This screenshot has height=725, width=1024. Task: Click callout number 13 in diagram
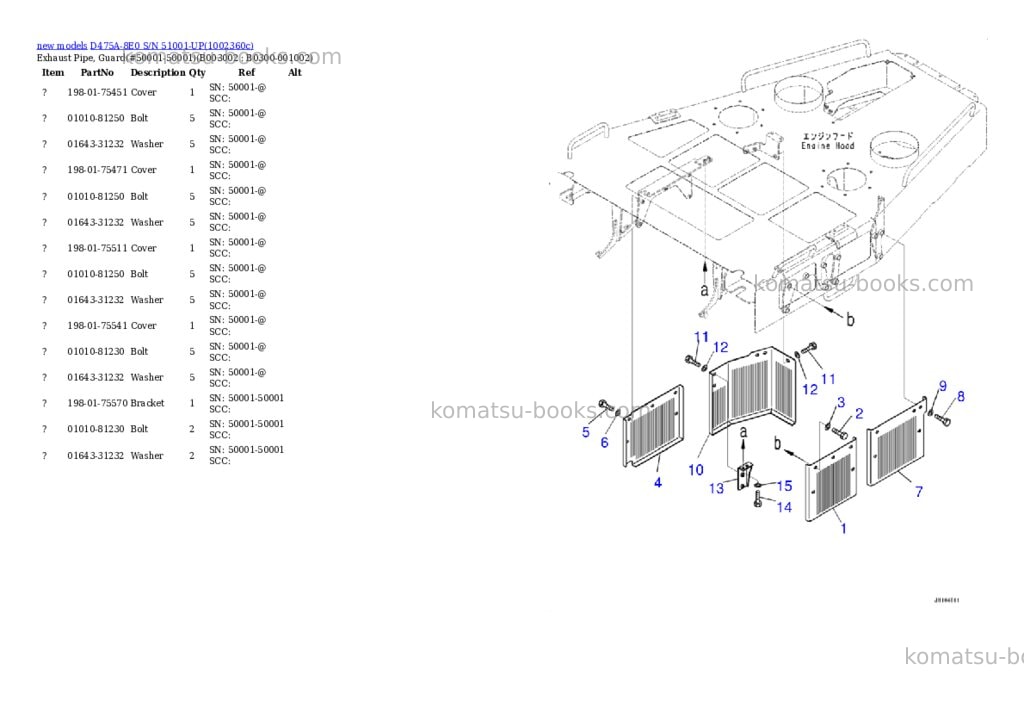tap(716, 489)
